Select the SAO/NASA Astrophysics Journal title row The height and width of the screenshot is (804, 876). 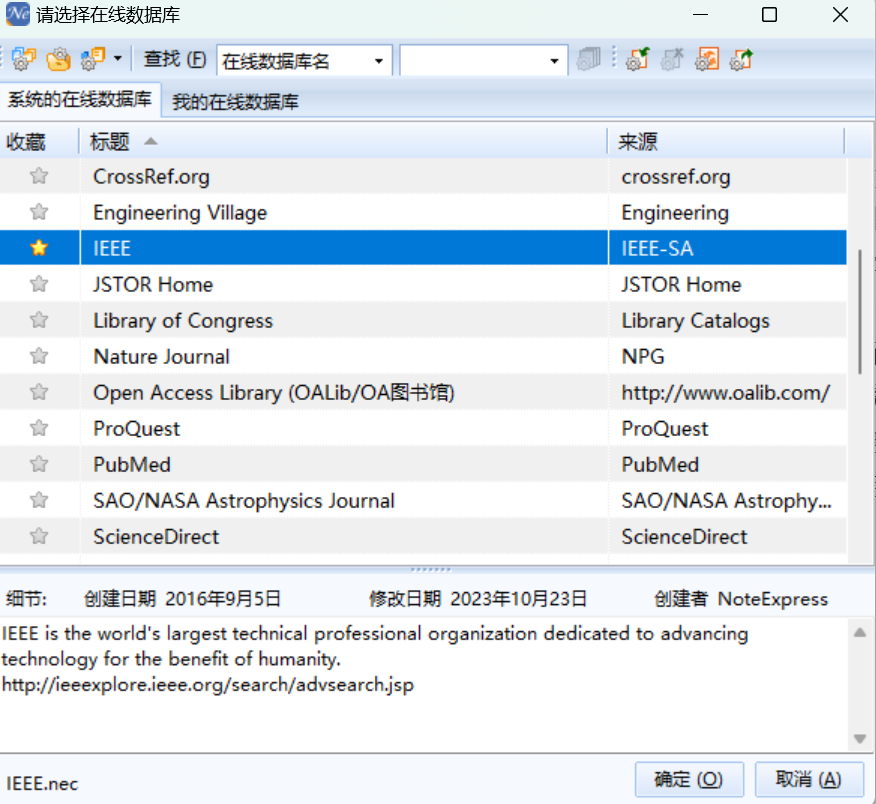[344, 500]
